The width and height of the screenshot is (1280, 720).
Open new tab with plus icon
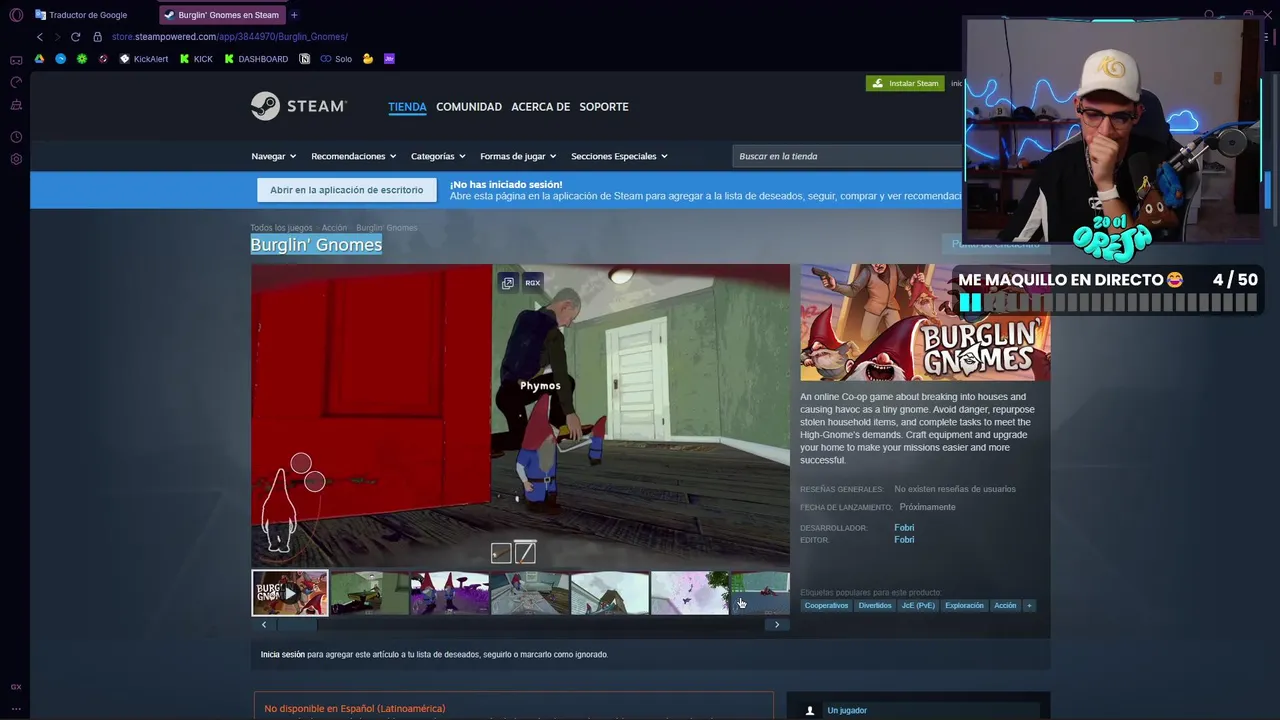[x=294, y=15]
